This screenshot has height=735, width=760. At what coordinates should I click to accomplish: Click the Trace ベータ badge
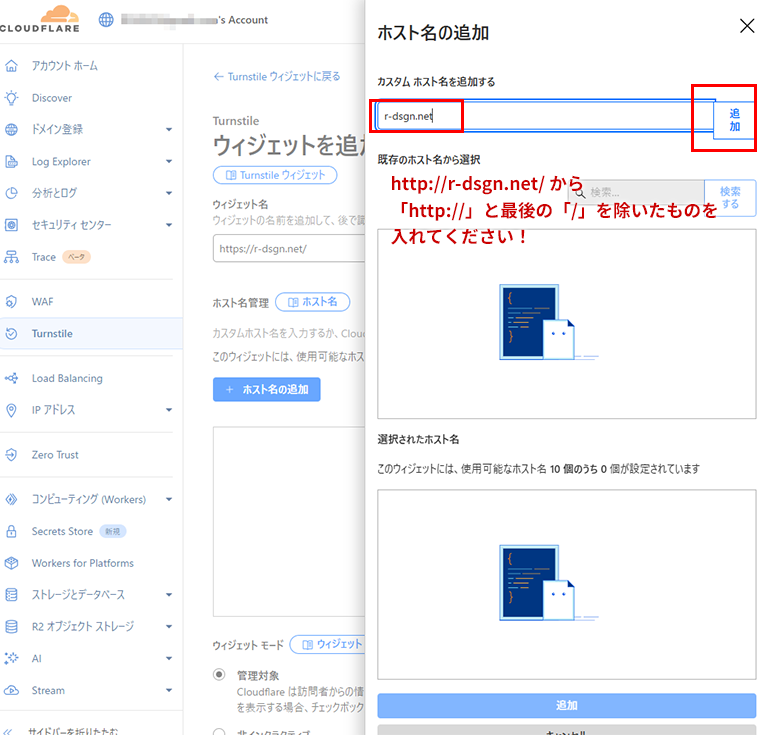76,257
